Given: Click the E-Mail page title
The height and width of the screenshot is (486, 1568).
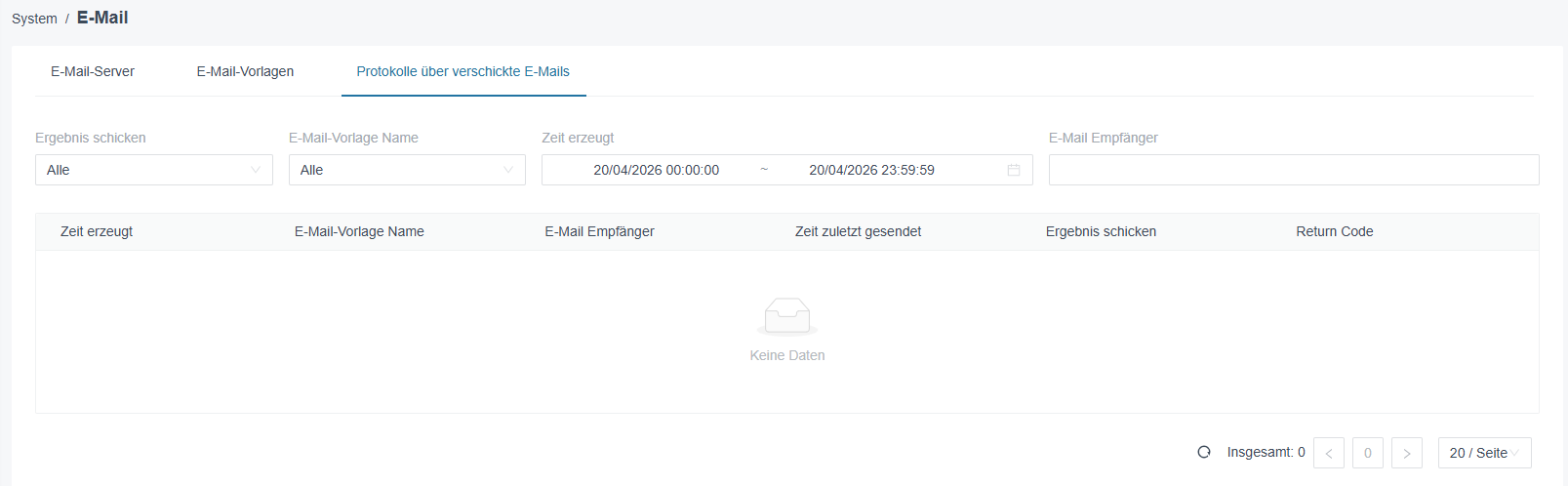Looking at the screenshot, I should tap(102, 18).
